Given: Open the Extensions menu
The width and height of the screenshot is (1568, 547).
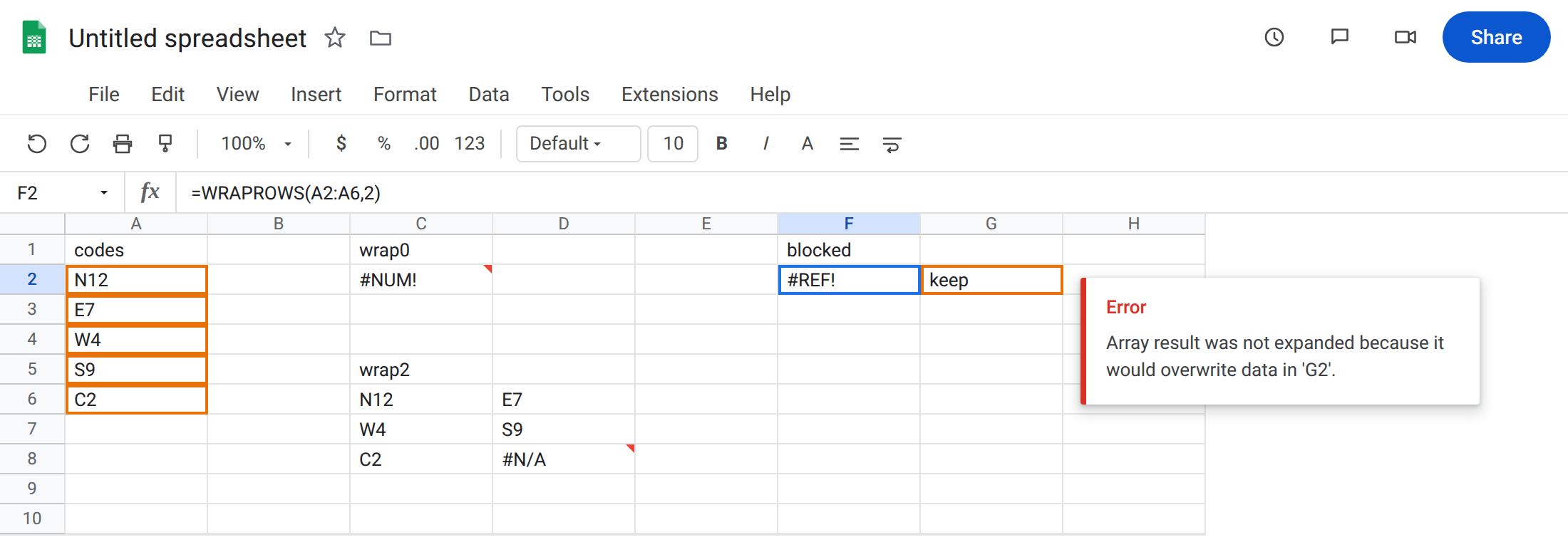Looking at the screenshot, I should (x=669, y=95).
